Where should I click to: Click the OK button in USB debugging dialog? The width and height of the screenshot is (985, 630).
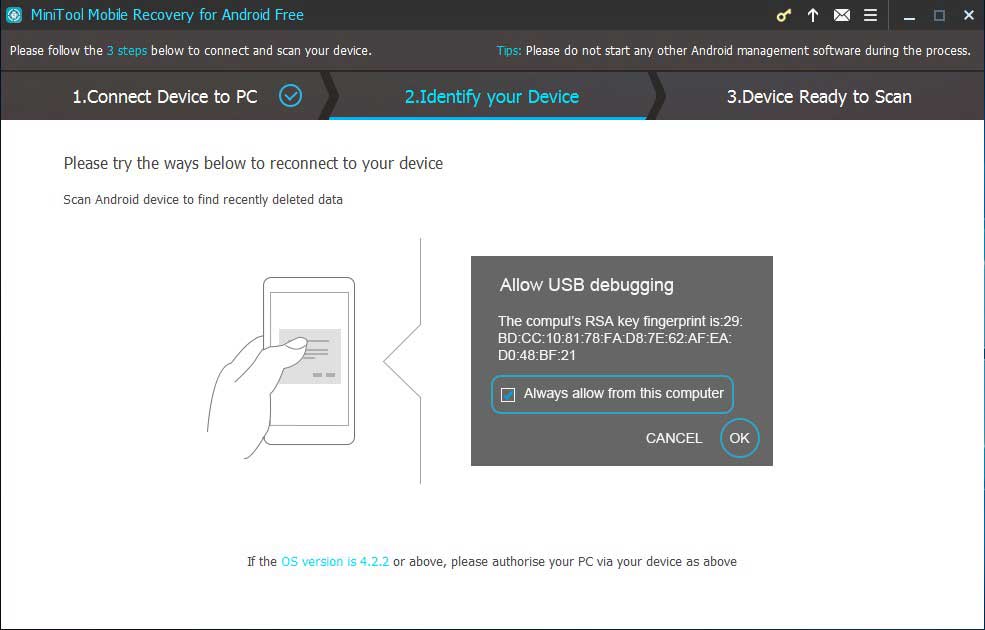[x=739, y=438]
